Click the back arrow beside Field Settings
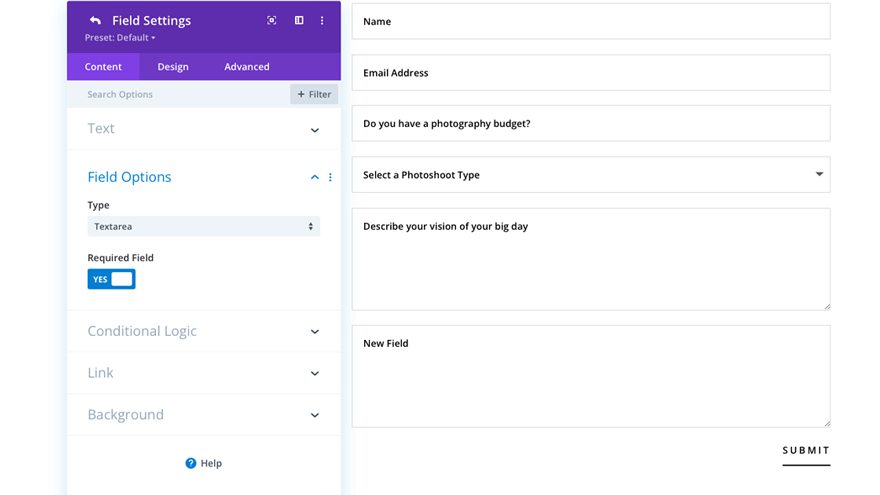Viewport: 880px width, 495px height. [95, 21]
